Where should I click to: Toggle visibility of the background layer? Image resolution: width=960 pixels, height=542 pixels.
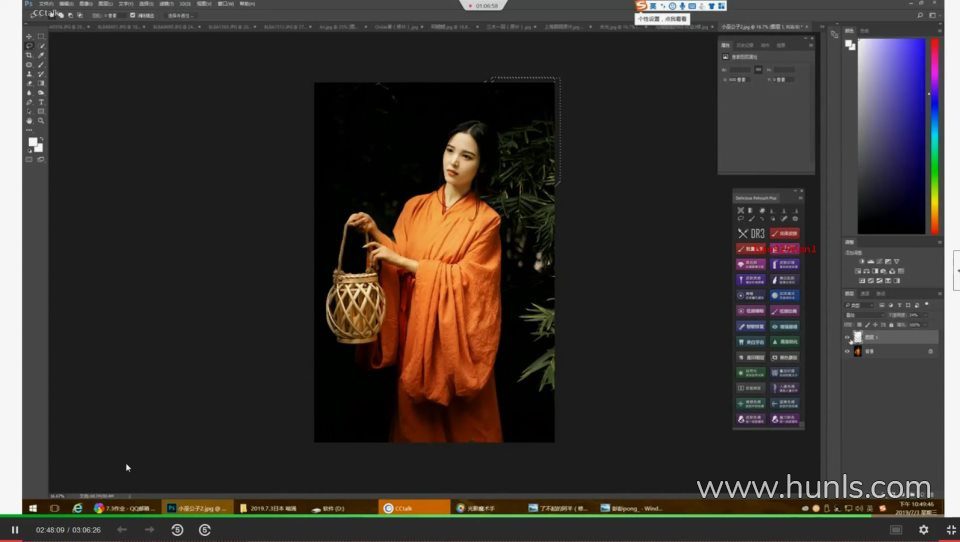coord(847,351)
